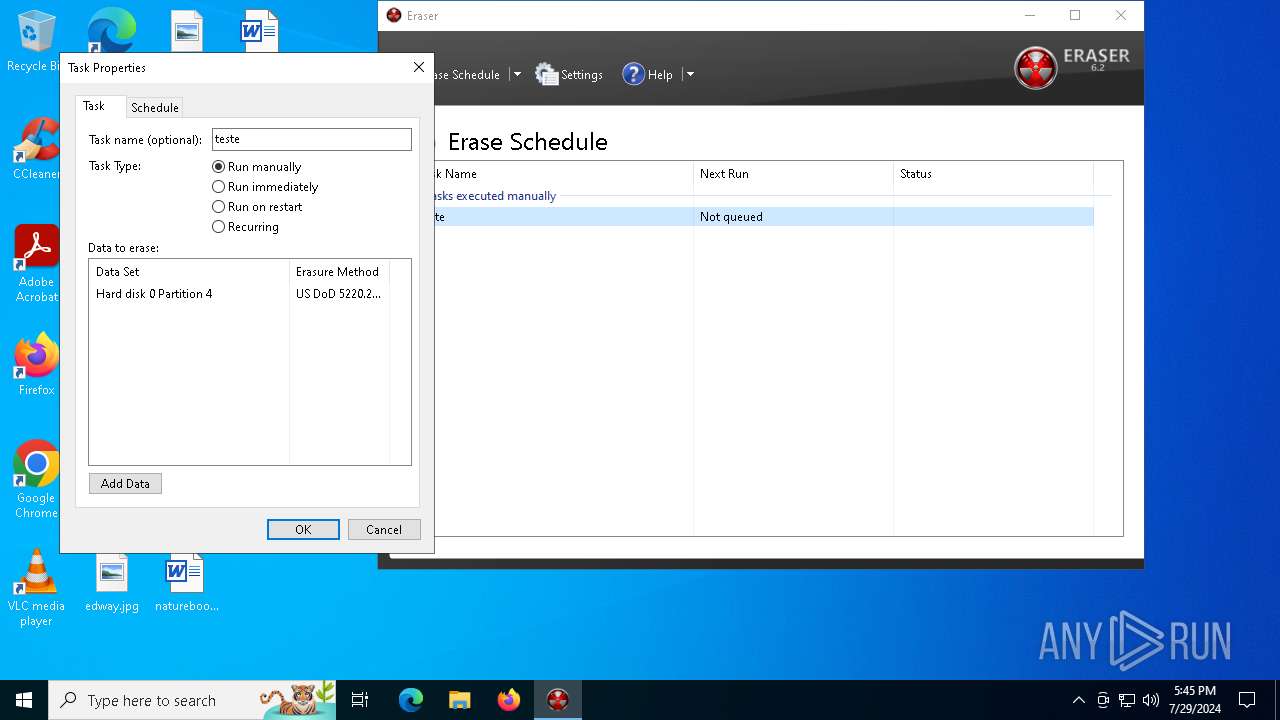
Task: Switch to the Schedule tab
Action: point(155,107)
